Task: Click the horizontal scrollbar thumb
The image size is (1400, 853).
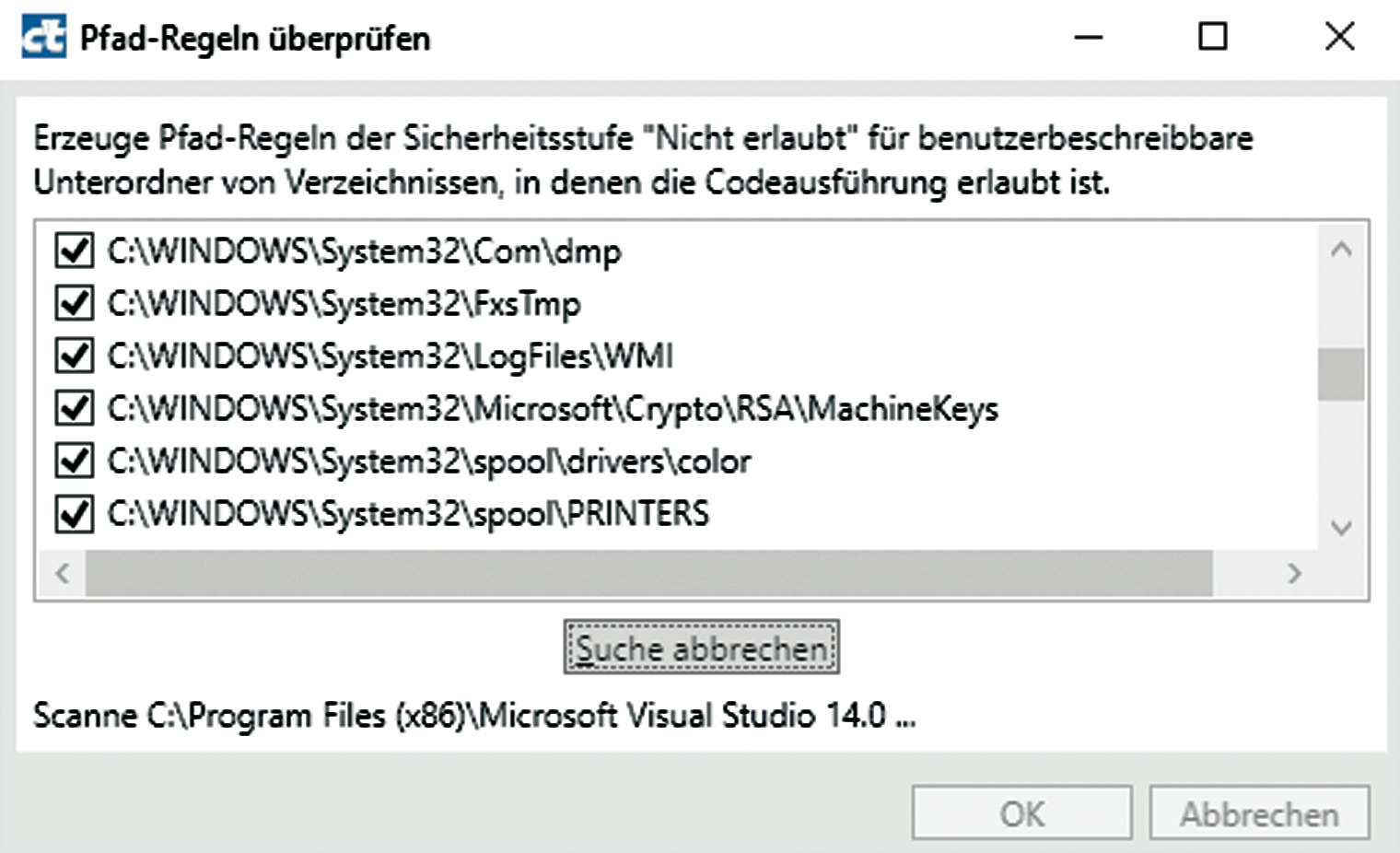Action: (x=648, y=573)
